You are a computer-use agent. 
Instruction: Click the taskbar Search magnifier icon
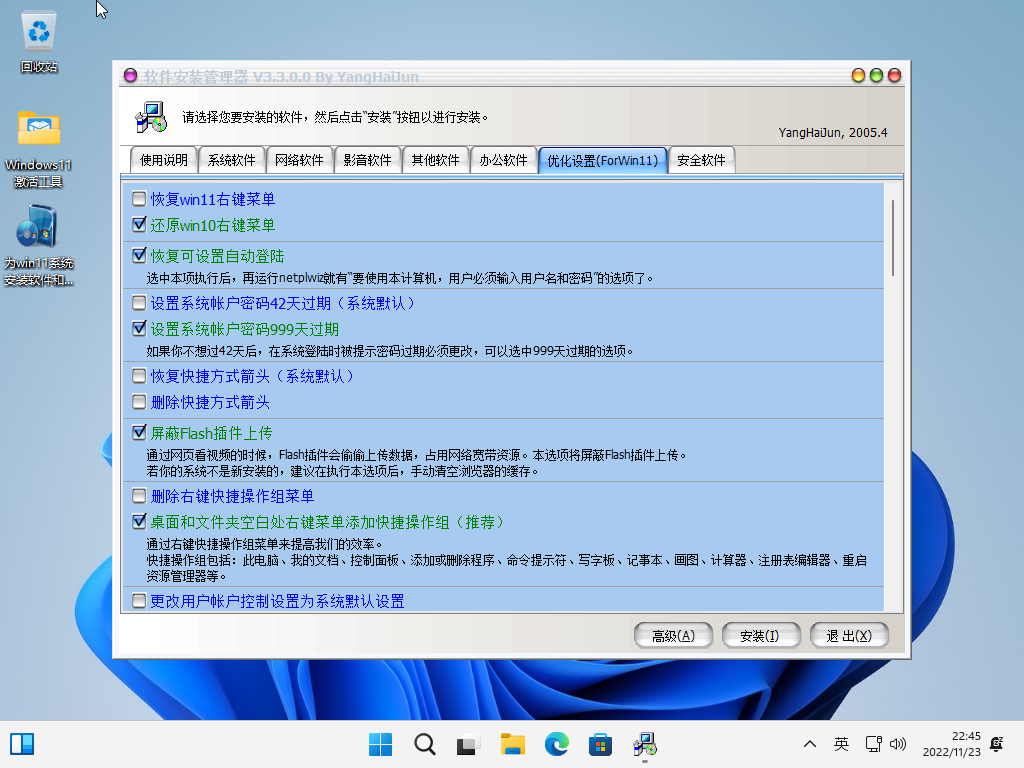424,744
